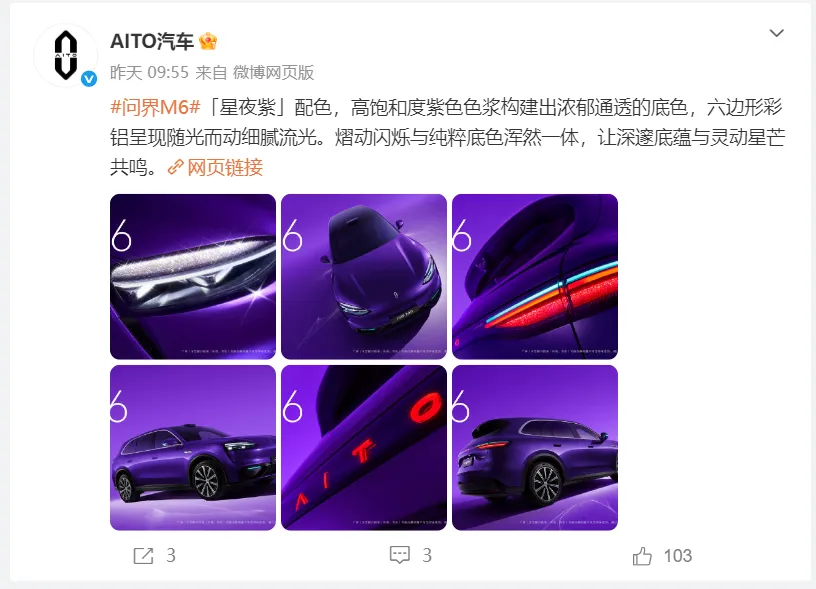Open the #问界M6# hashtag topic

point(155,107)
